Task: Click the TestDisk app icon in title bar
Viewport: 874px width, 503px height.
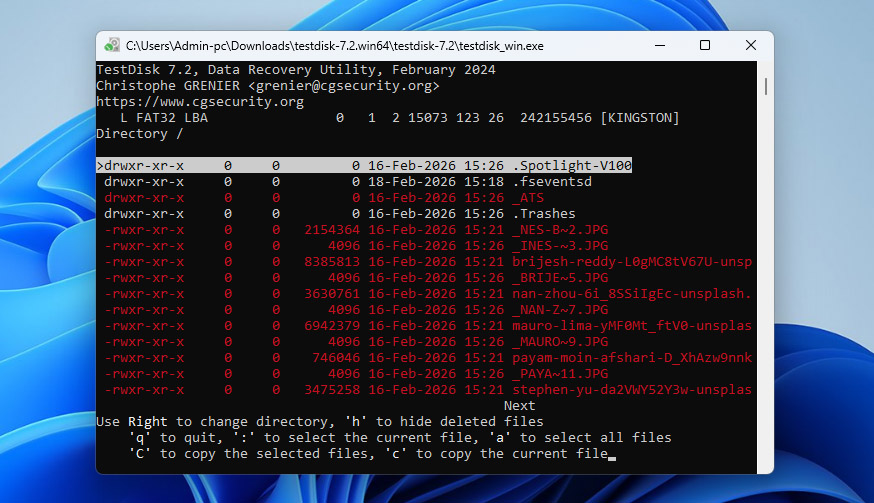Action: [x=112, y=45]
